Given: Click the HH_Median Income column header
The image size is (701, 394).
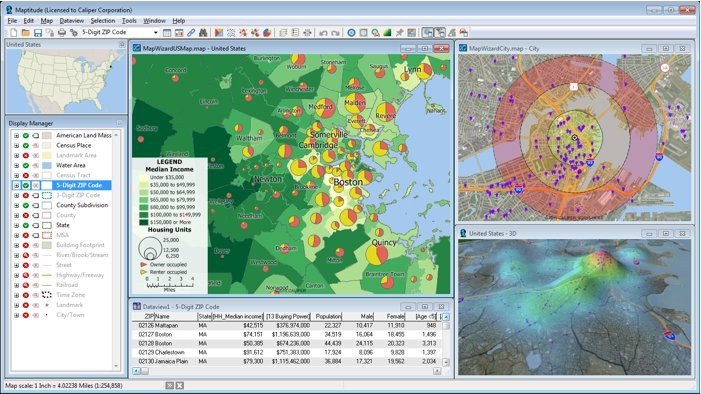Looking at the screenshot, I should tap(237, 316).
